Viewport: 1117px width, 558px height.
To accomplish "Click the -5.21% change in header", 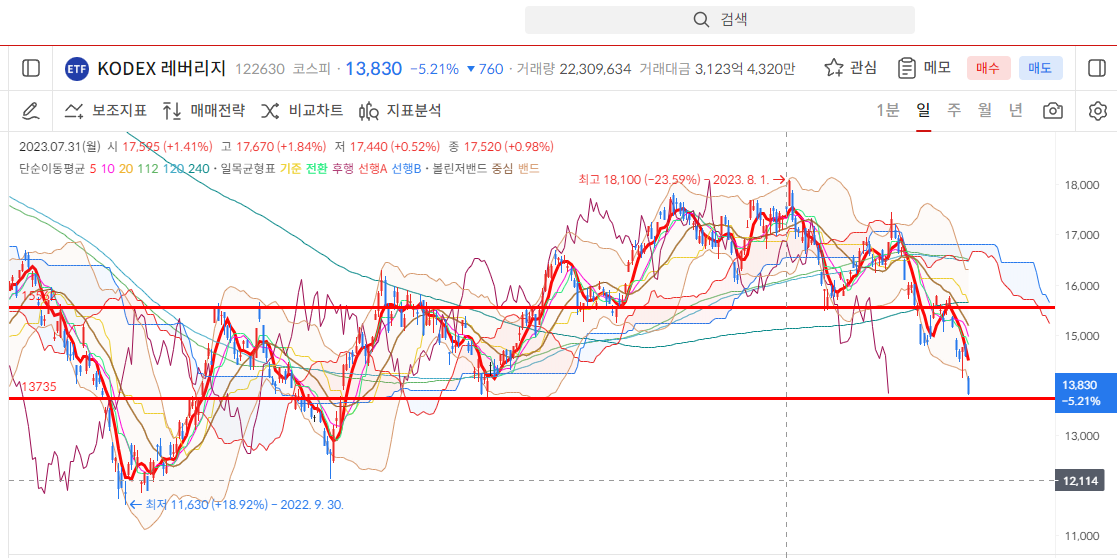I will pos(435,69).
